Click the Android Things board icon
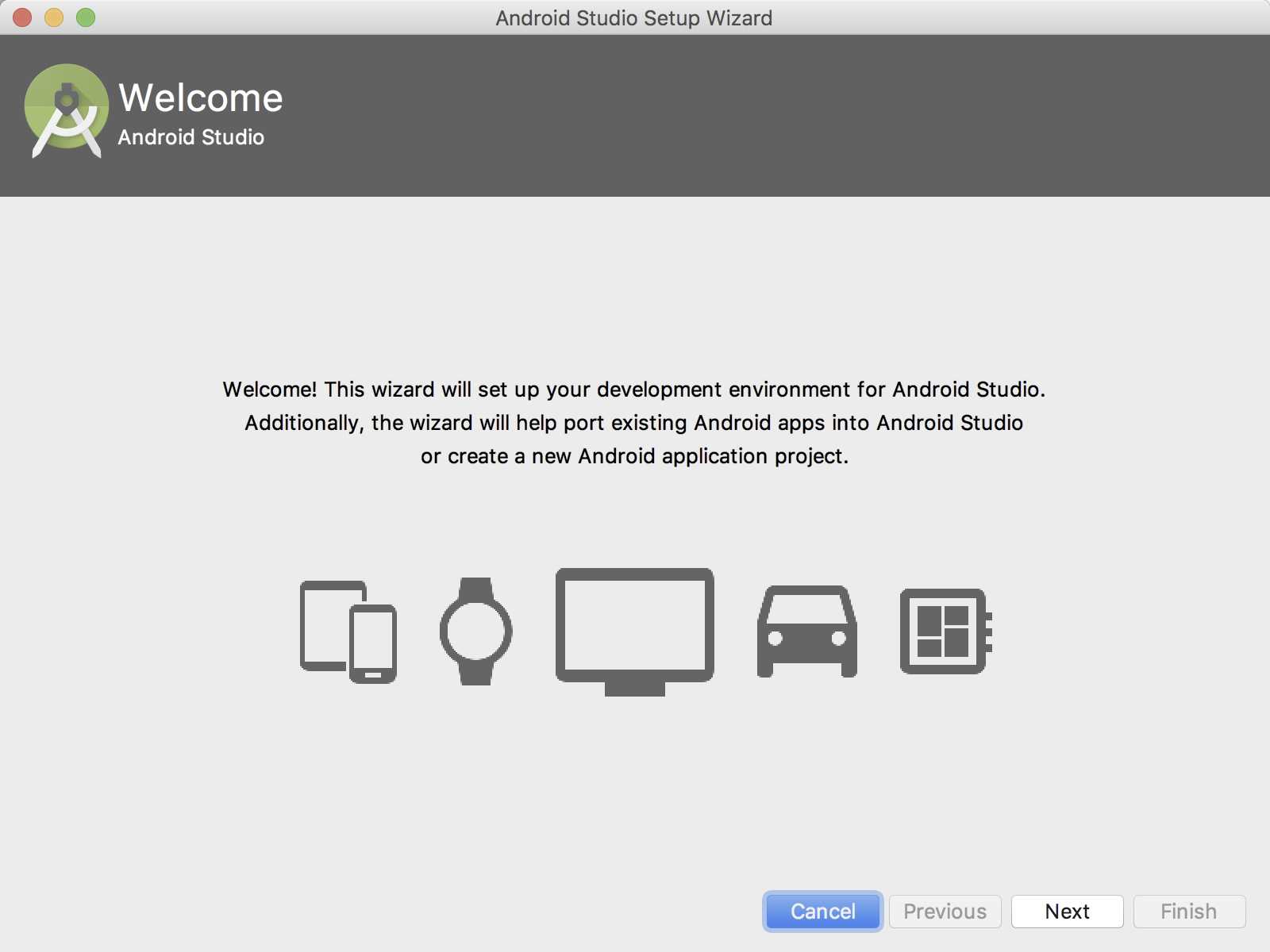 [x=946, y=631]
